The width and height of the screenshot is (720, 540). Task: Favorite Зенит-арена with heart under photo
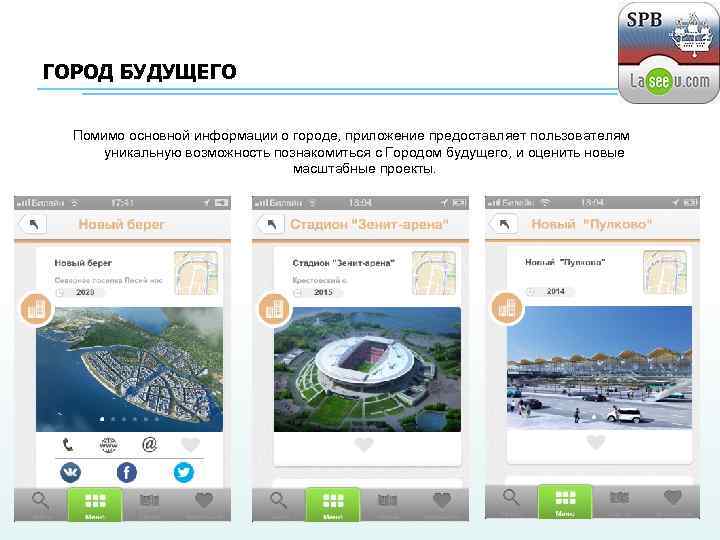coord(364,444)
